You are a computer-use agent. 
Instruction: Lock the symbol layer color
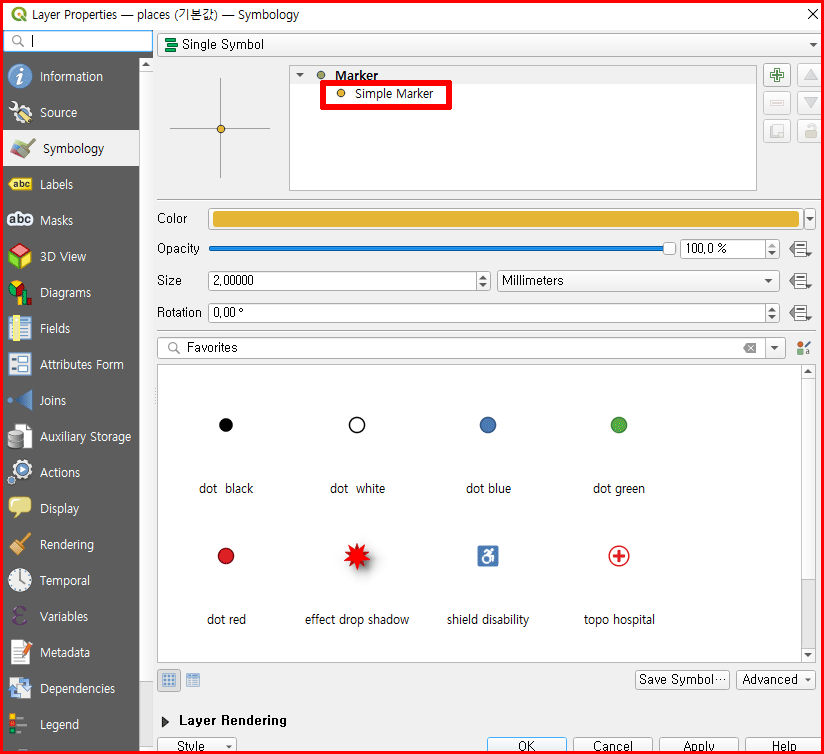(810, 131)
